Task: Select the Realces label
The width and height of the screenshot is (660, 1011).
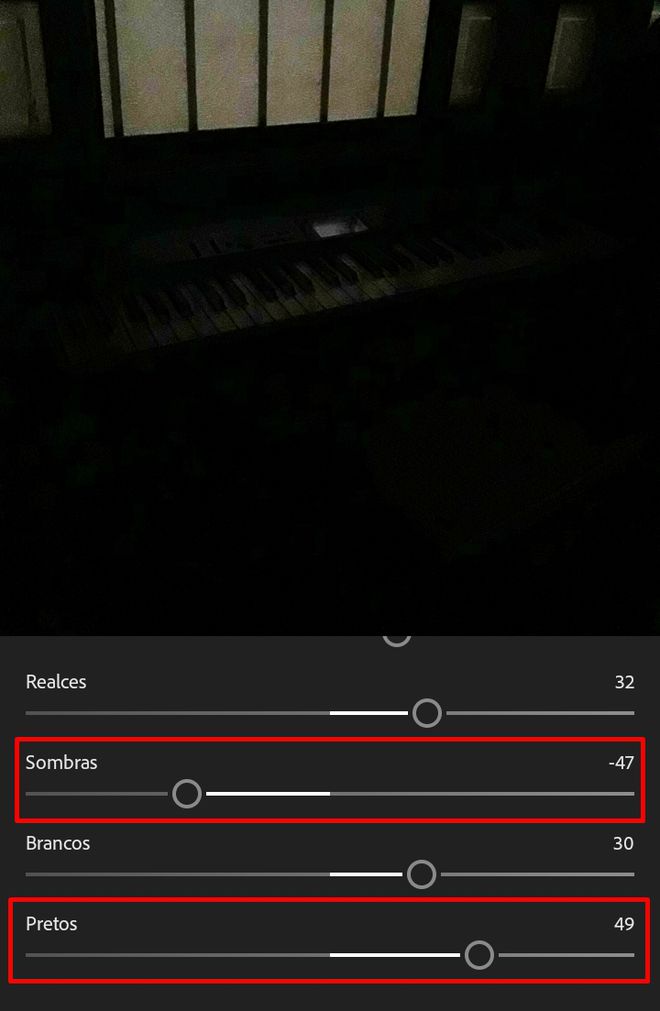Action: [56, 682]
